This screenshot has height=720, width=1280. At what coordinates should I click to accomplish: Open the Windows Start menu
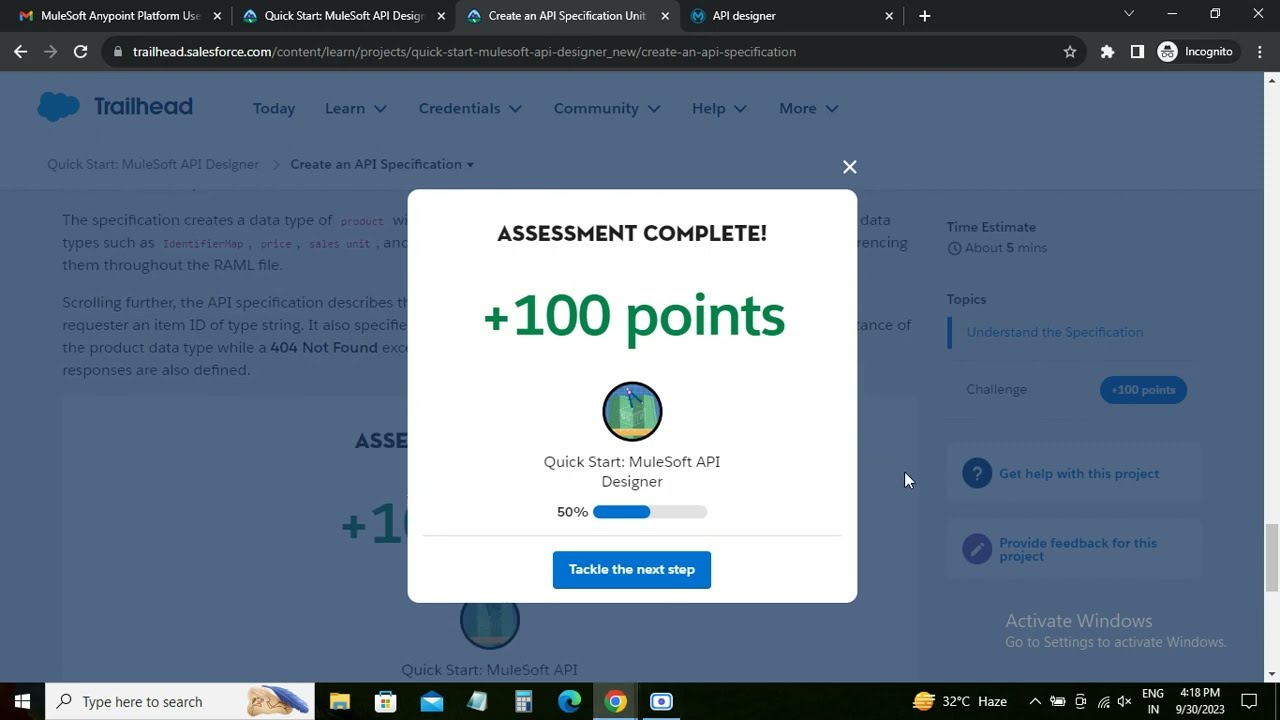(x=22, y=702)
